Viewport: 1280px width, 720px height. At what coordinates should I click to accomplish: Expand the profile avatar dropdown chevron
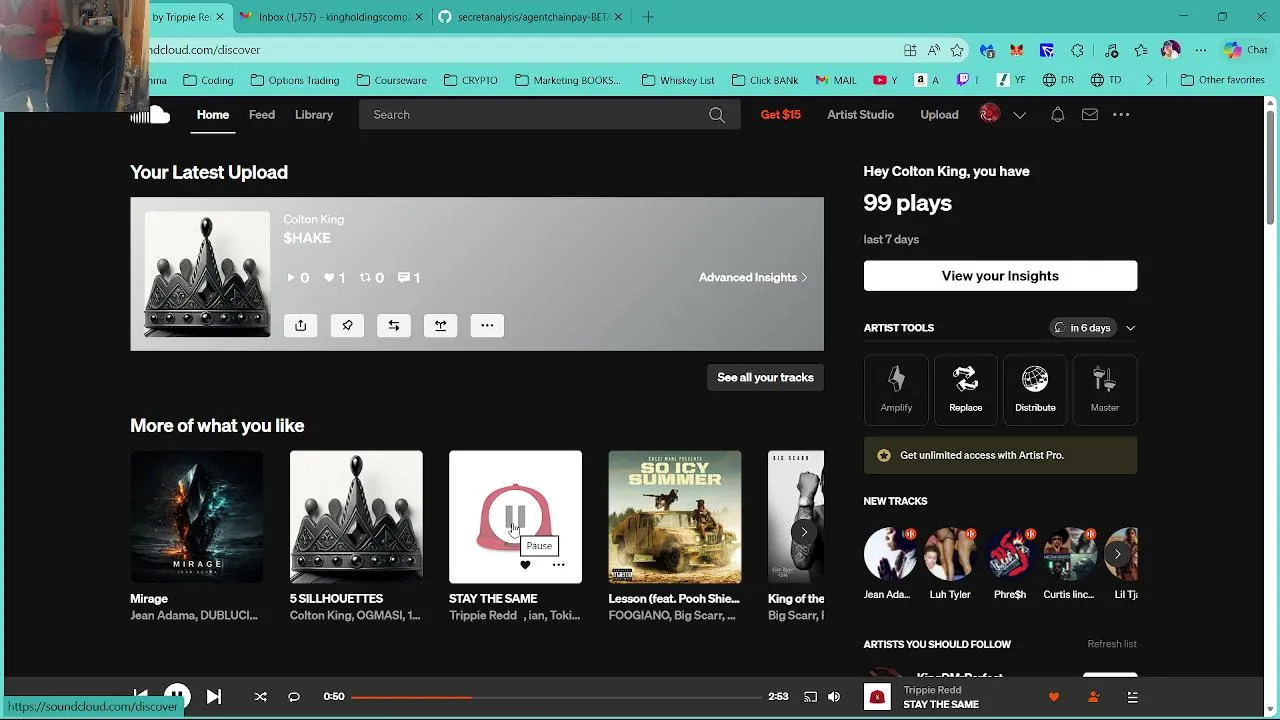1019,115
